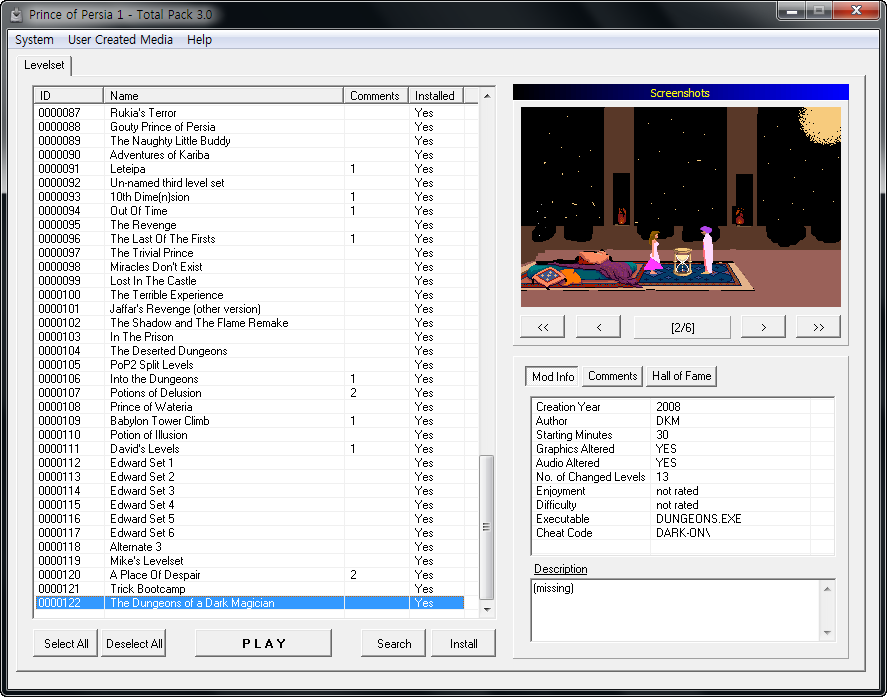The image size is (887, 697).
Task: Select the Rukia's Terror row
Action: click(249, 113)
